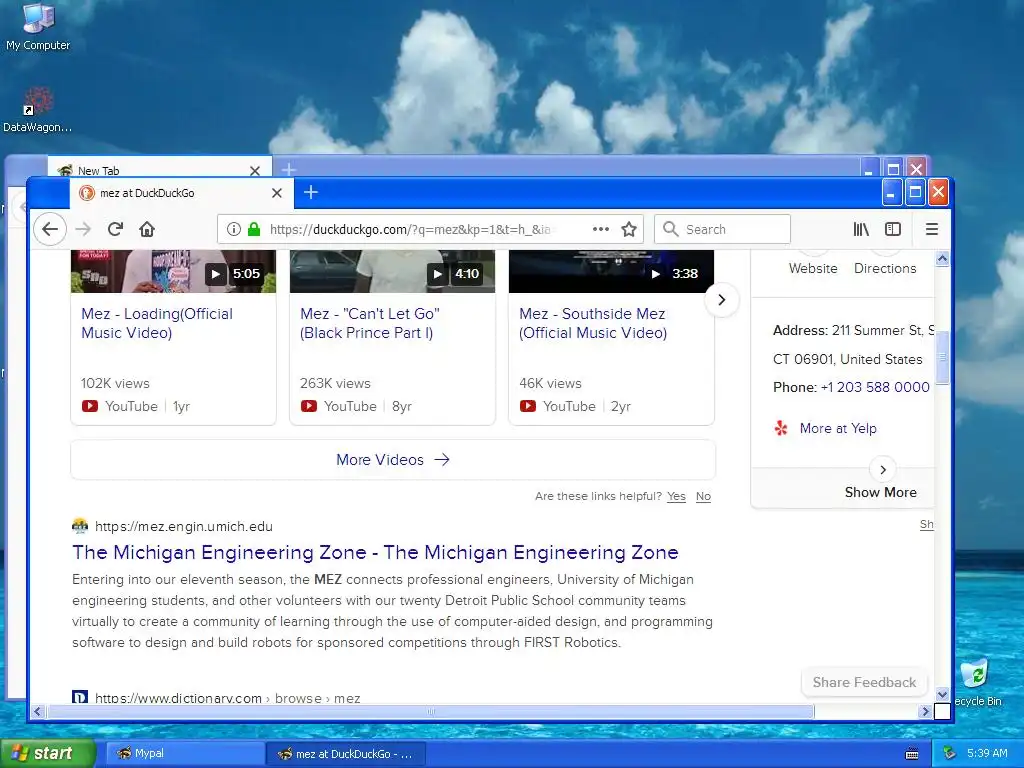This screenshot has height=768, width=1024.
Task: Open the Library bookmarks icon
Action: coord(861,229)
